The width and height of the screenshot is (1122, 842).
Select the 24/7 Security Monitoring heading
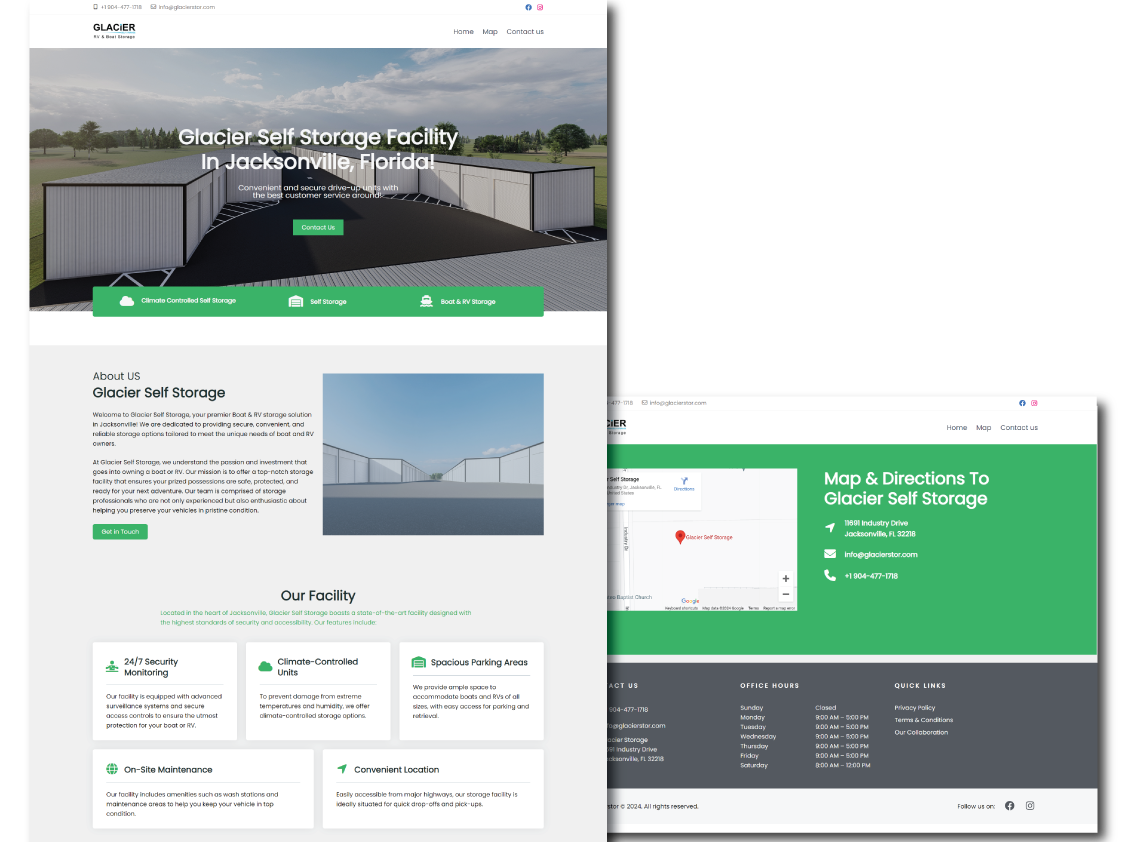pyautogui.click(x=151, y=667)
